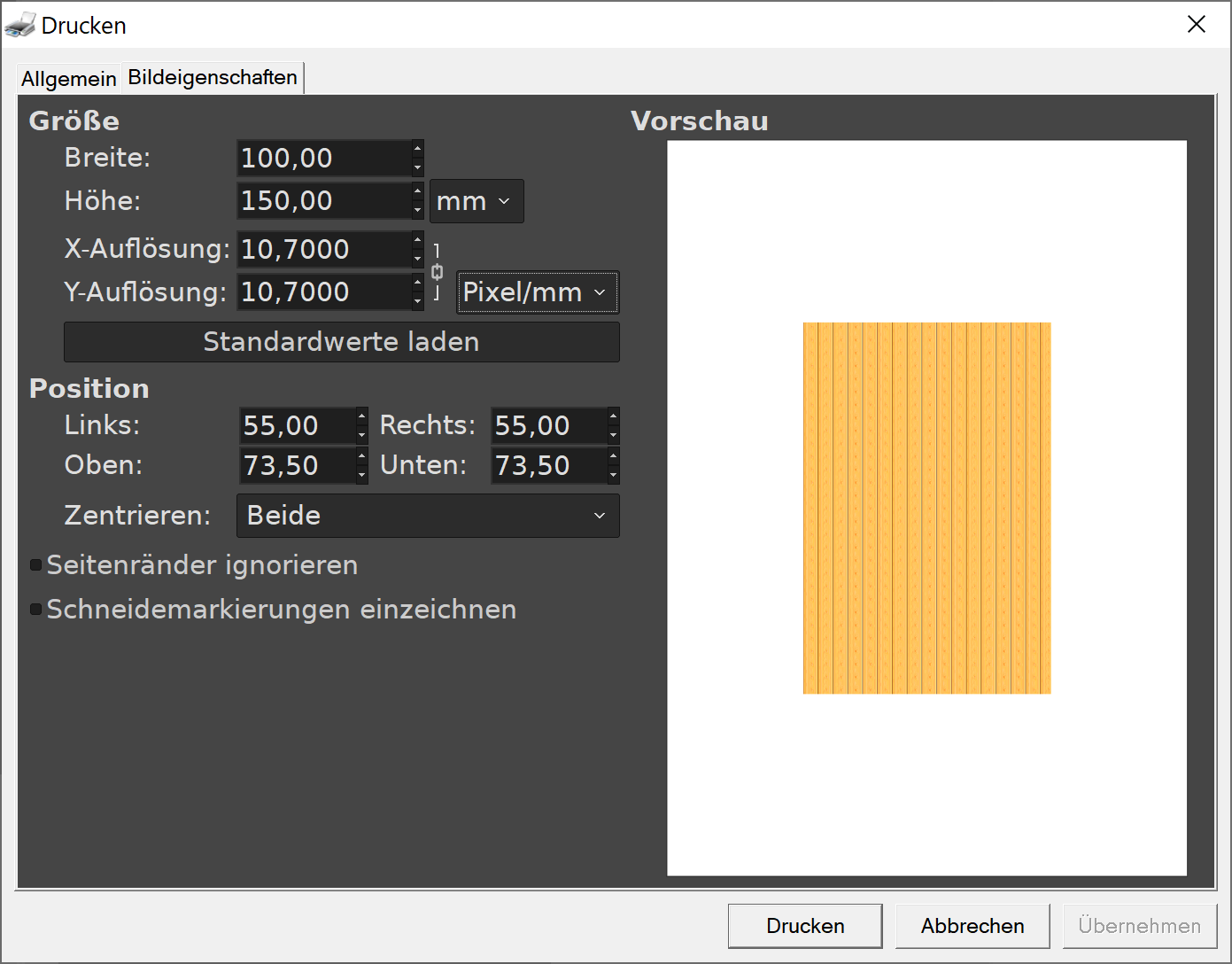Decrease Oben value with down stepper
This screenshot has width=1232, height=964.
(x=361, y=476)
